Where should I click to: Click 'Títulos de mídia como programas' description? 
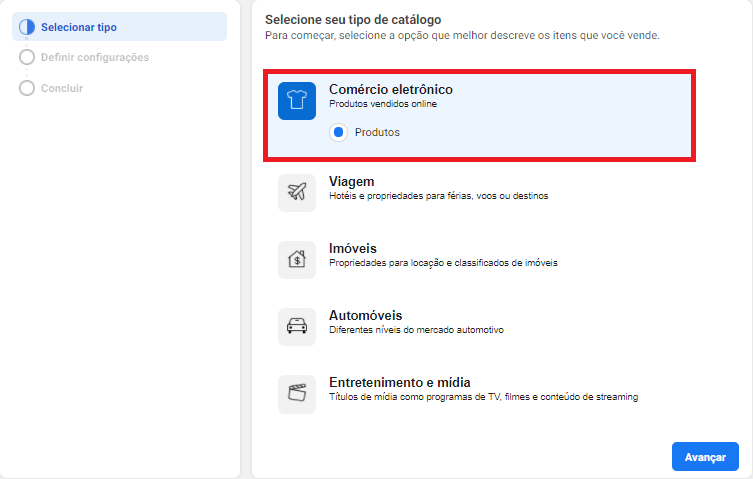pos(484,397)
